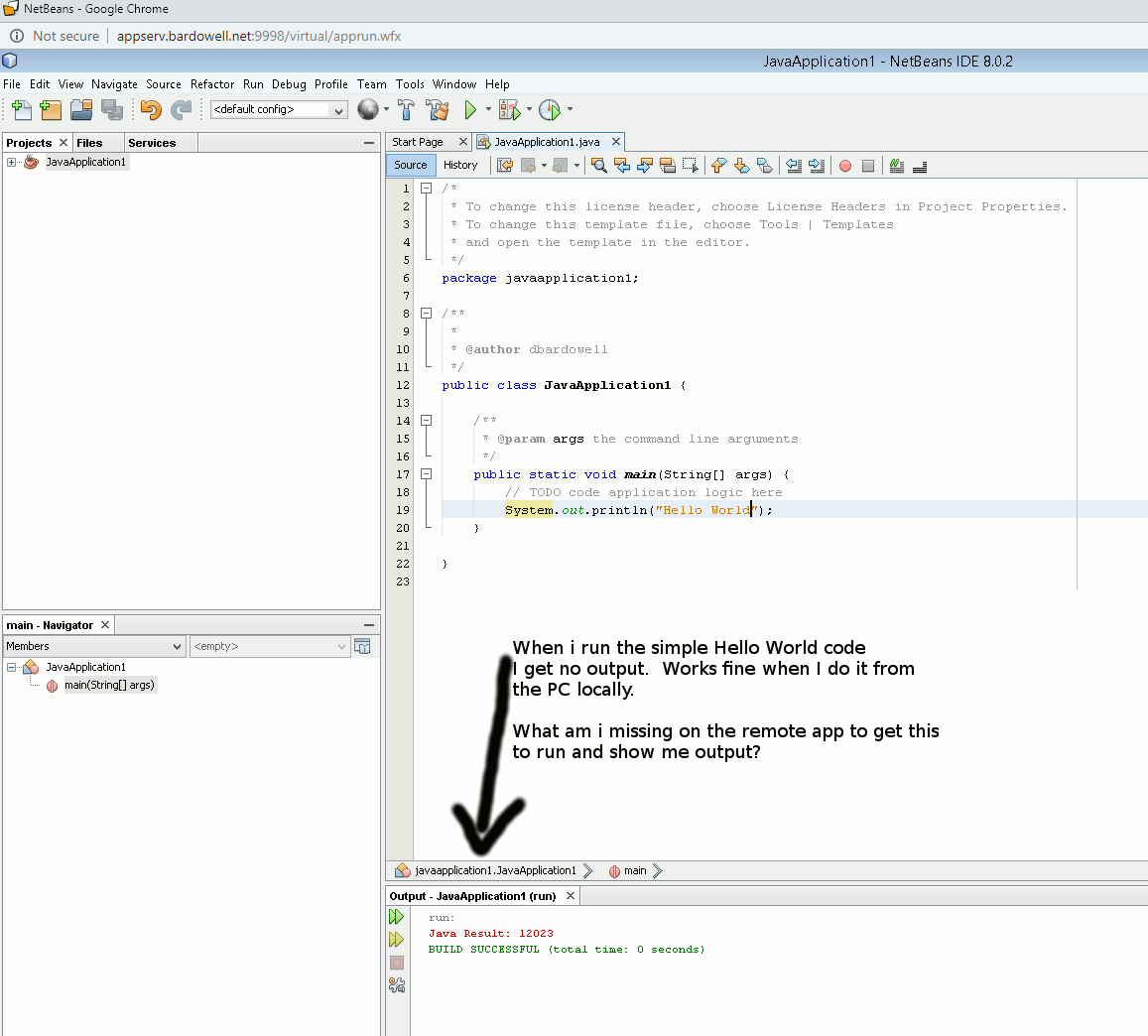This screenshot has height=1036, width=1148.
Task: Collapse the main method fold at line 17
Action: 426,473
